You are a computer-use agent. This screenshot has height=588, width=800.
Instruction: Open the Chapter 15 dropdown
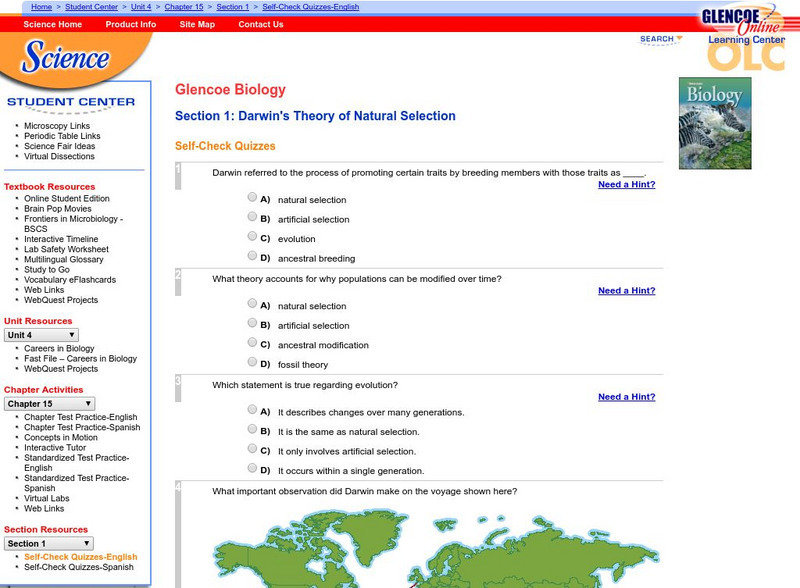(49, 404)
